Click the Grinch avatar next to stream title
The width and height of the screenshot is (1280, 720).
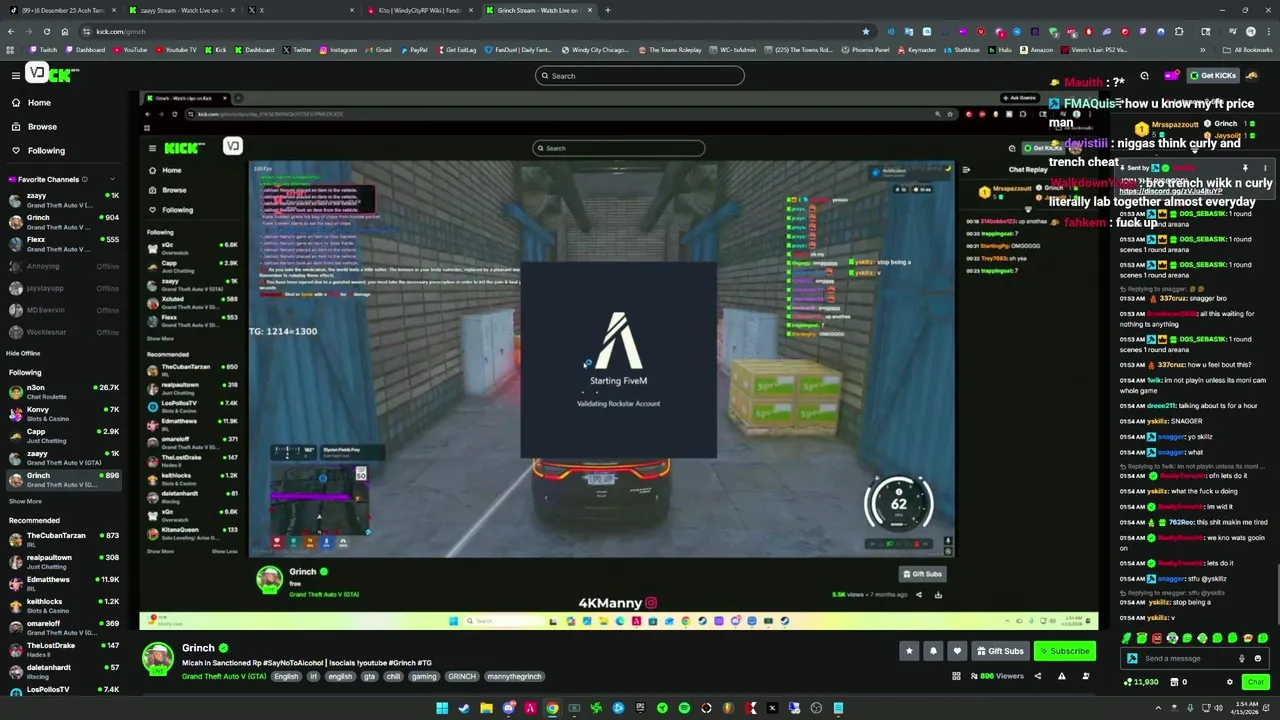(x=157, y=658)
